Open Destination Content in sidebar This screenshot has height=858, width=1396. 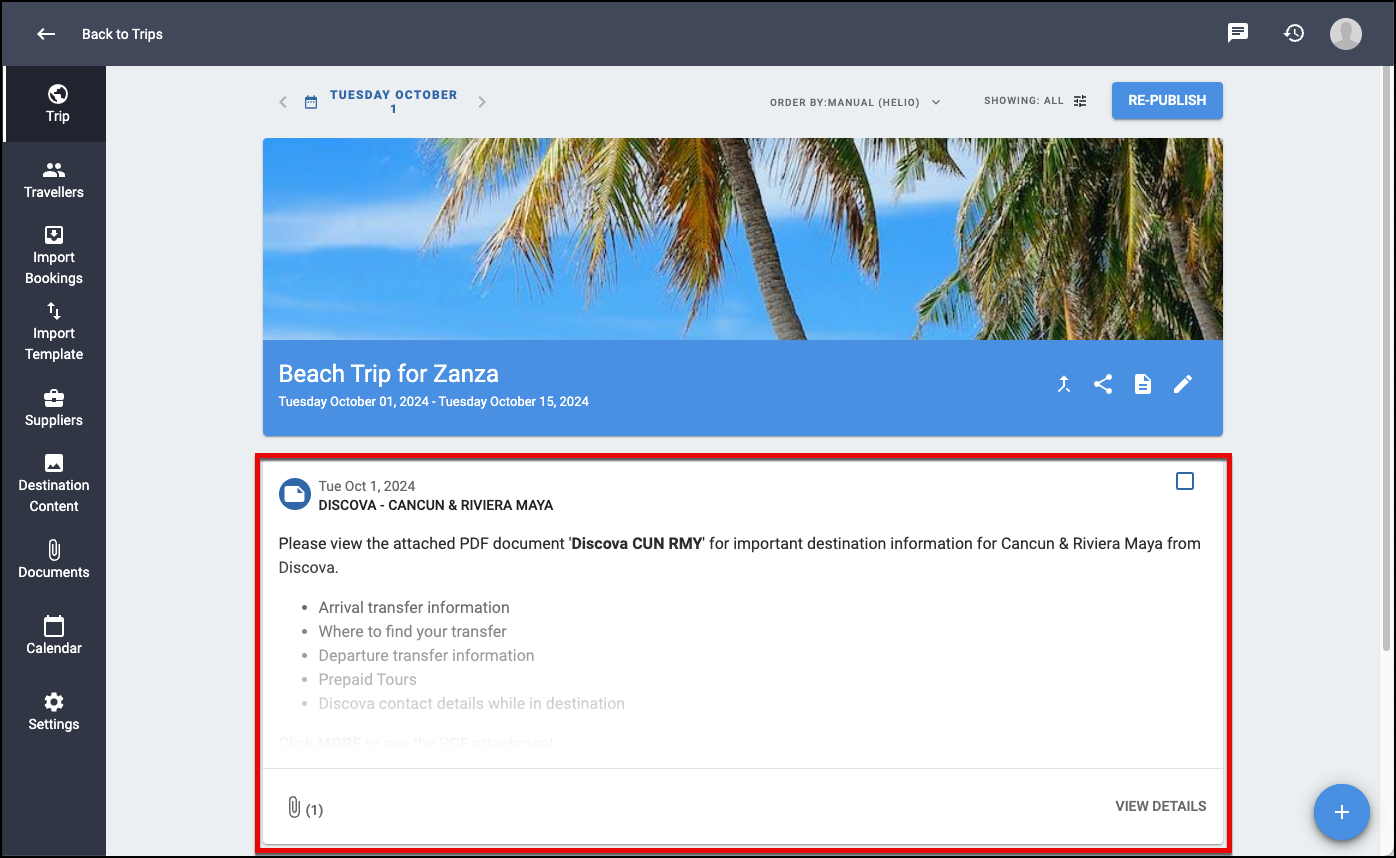click(54, 484)
